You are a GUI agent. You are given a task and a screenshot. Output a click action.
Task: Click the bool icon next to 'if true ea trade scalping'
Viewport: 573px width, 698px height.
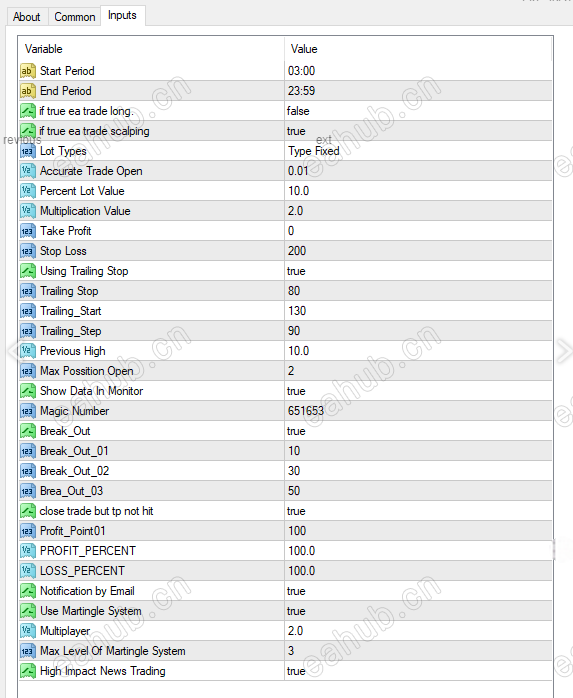click(28, 131)
